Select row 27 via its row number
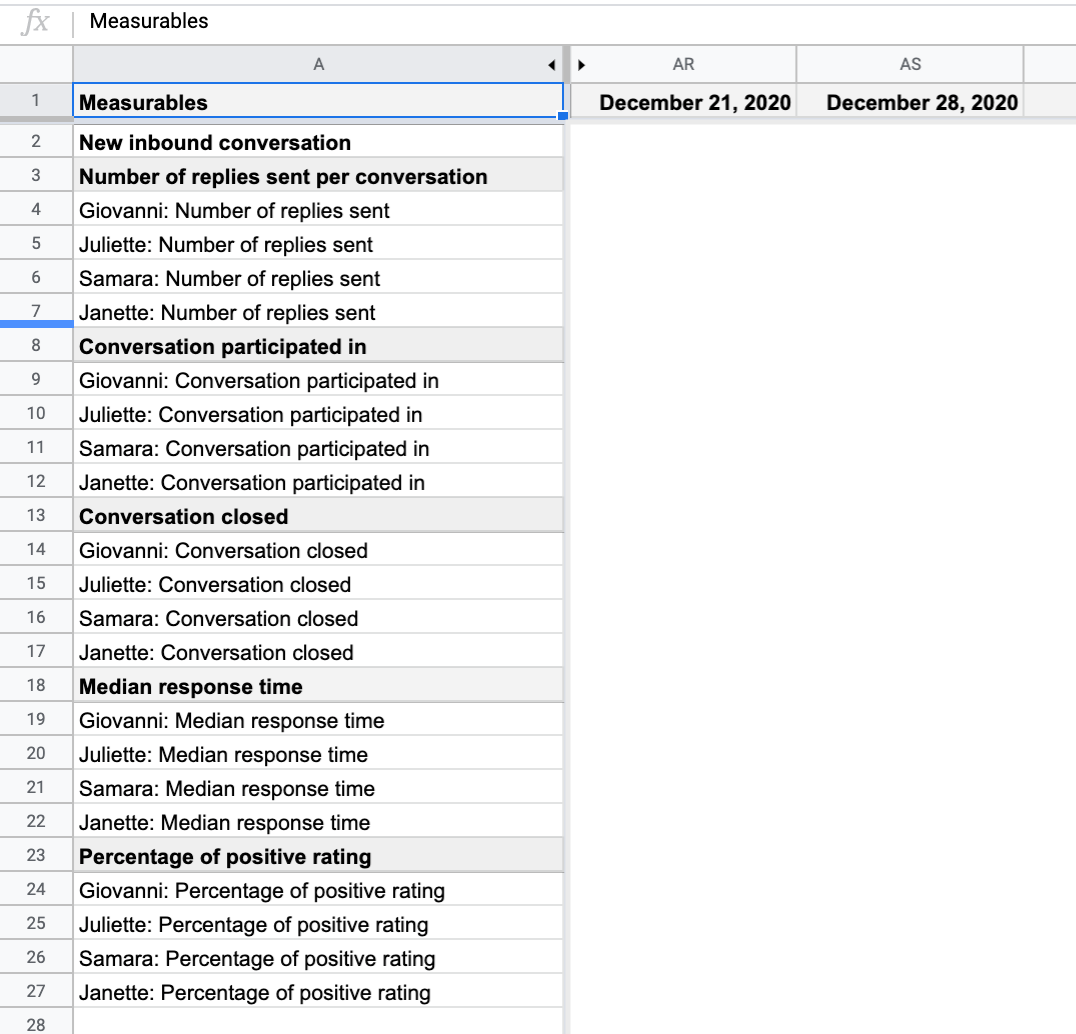 coord(36,991)
